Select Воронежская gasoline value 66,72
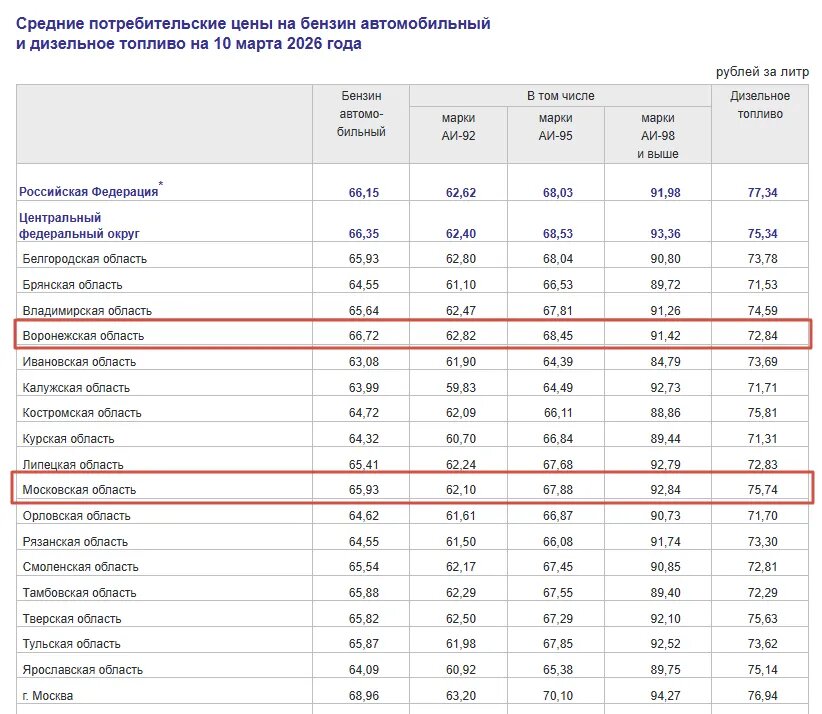The width and height of the screenshot is (822, 714). (x=364, y=336)
